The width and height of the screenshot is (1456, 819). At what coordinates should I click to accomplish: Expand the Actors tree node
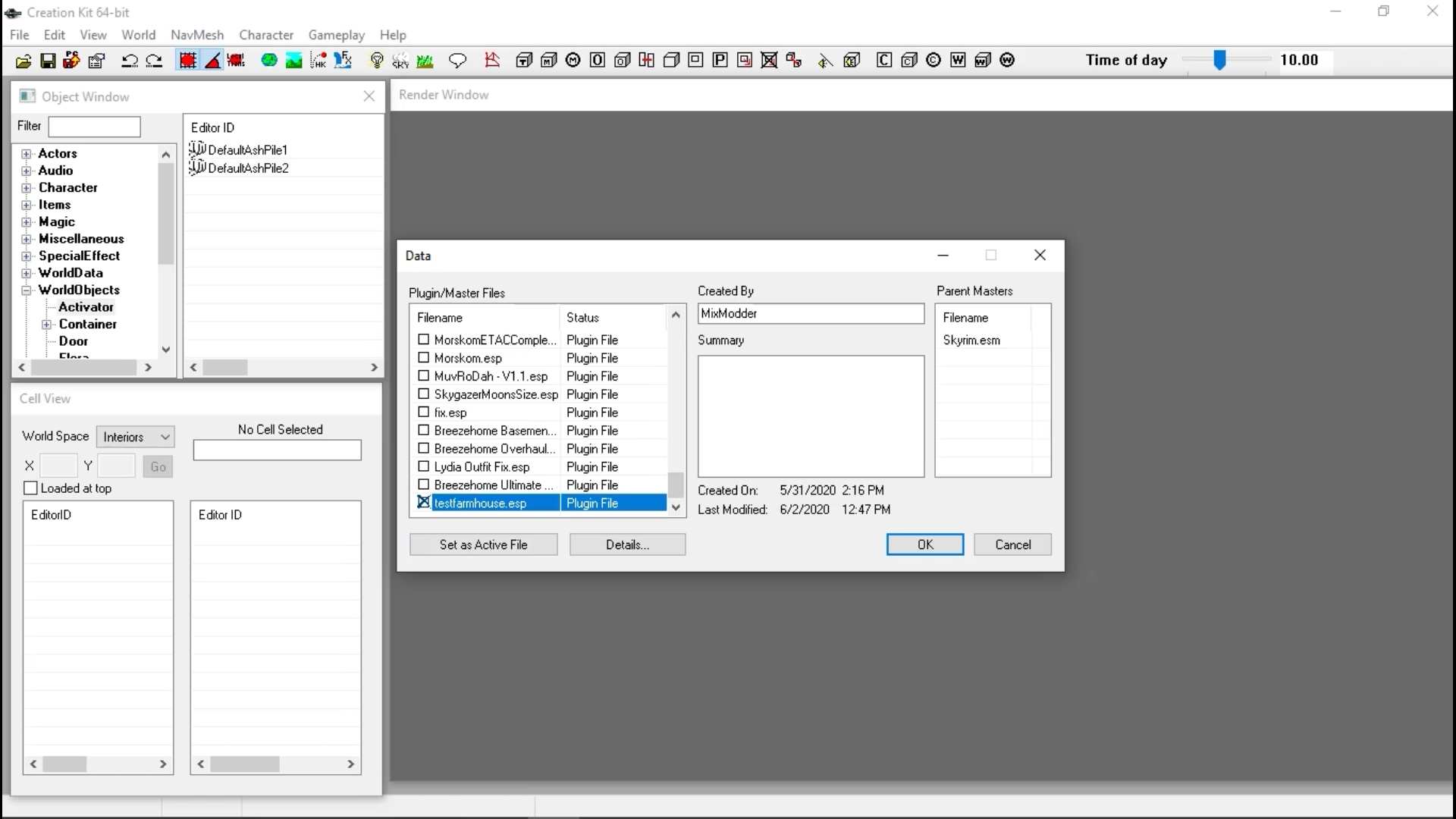[27, 154]
